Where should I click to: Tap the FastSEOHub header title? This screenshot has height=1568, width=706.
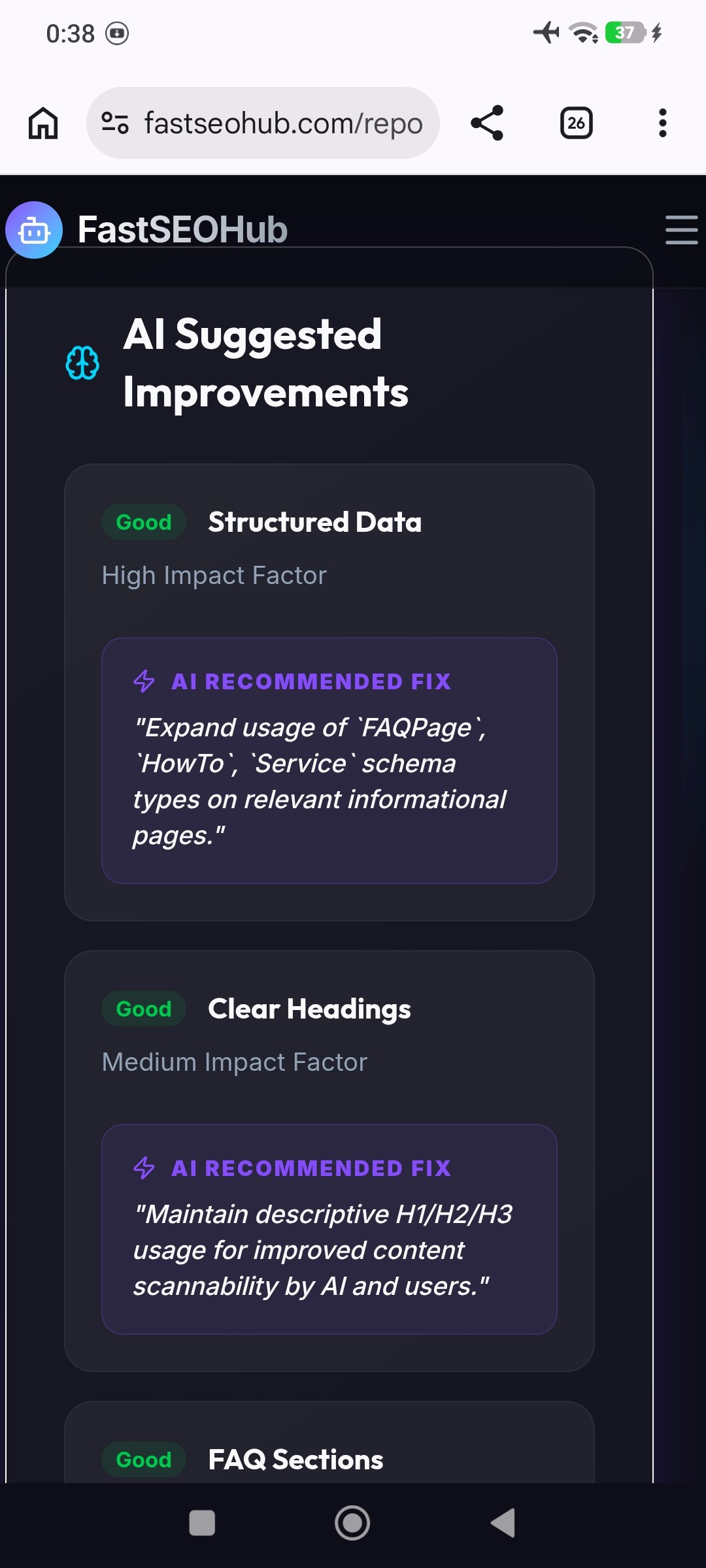click(181, 229)
